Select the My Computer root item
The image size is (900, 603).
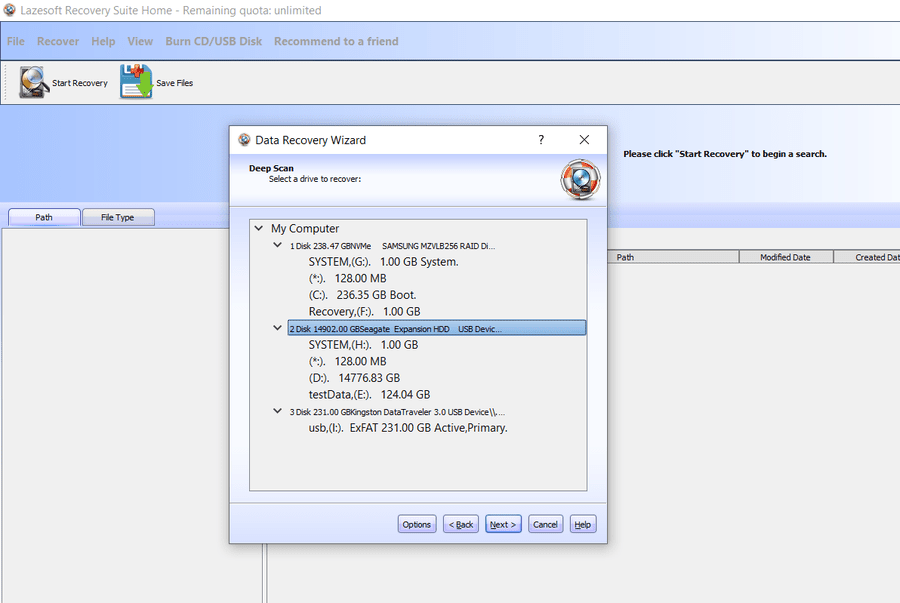(x=305, y=228)
